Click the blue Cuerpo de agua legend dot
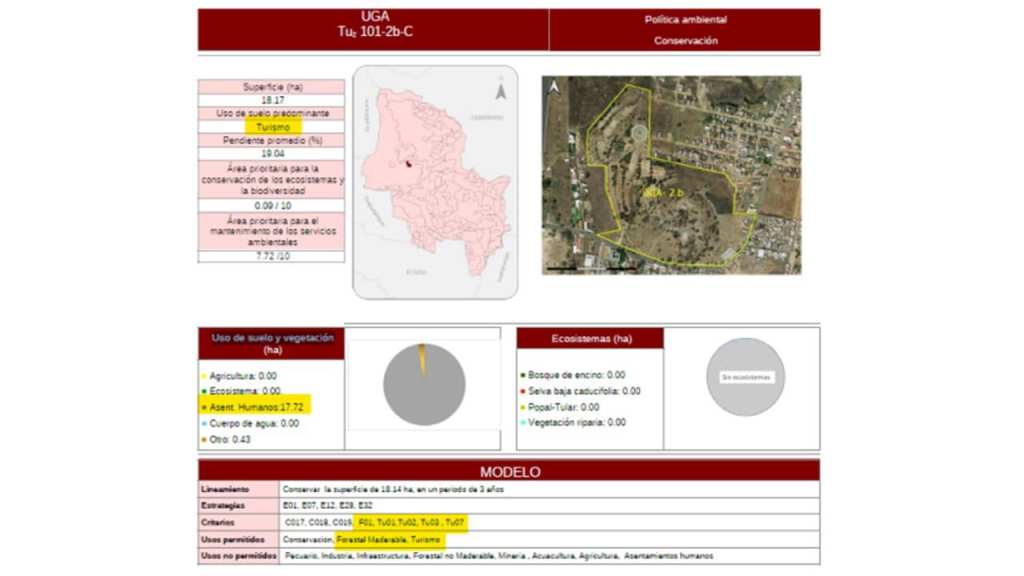This screenshot has height=576, width=1024. coord(202,423)
